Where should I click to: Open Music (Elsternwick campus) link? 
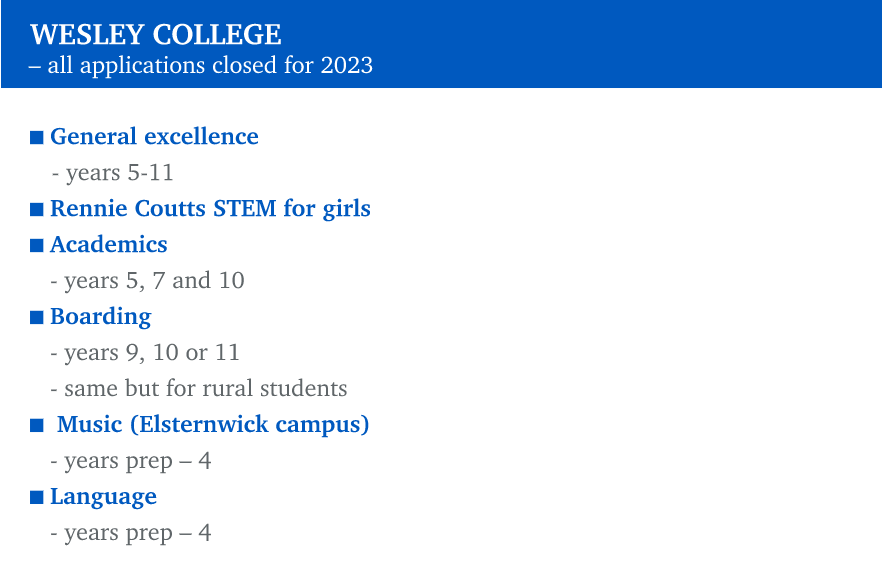(x=213, y=425)
